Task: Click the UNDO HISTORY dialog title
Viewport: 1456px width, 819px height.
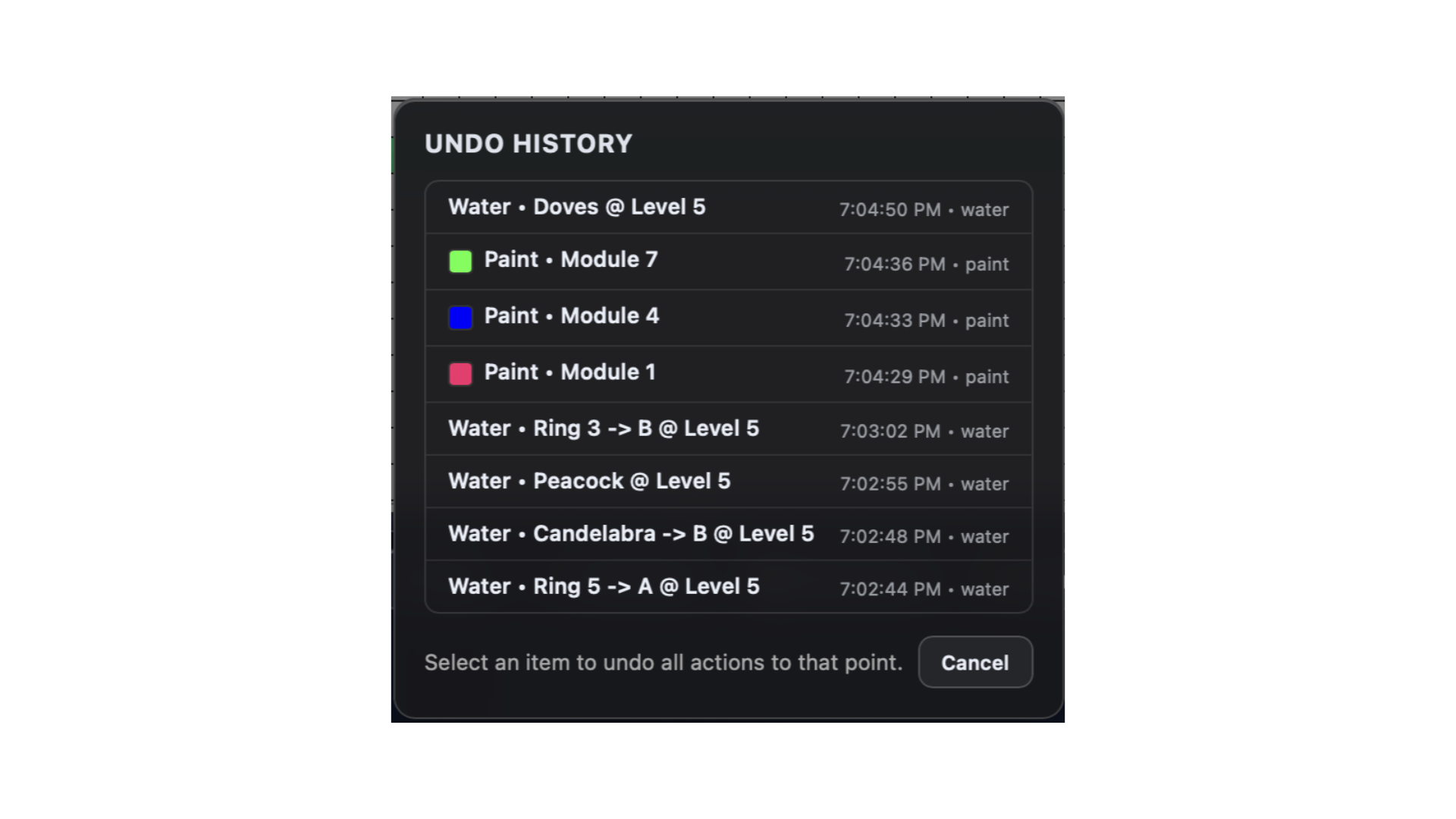Action: click(529, 143)
